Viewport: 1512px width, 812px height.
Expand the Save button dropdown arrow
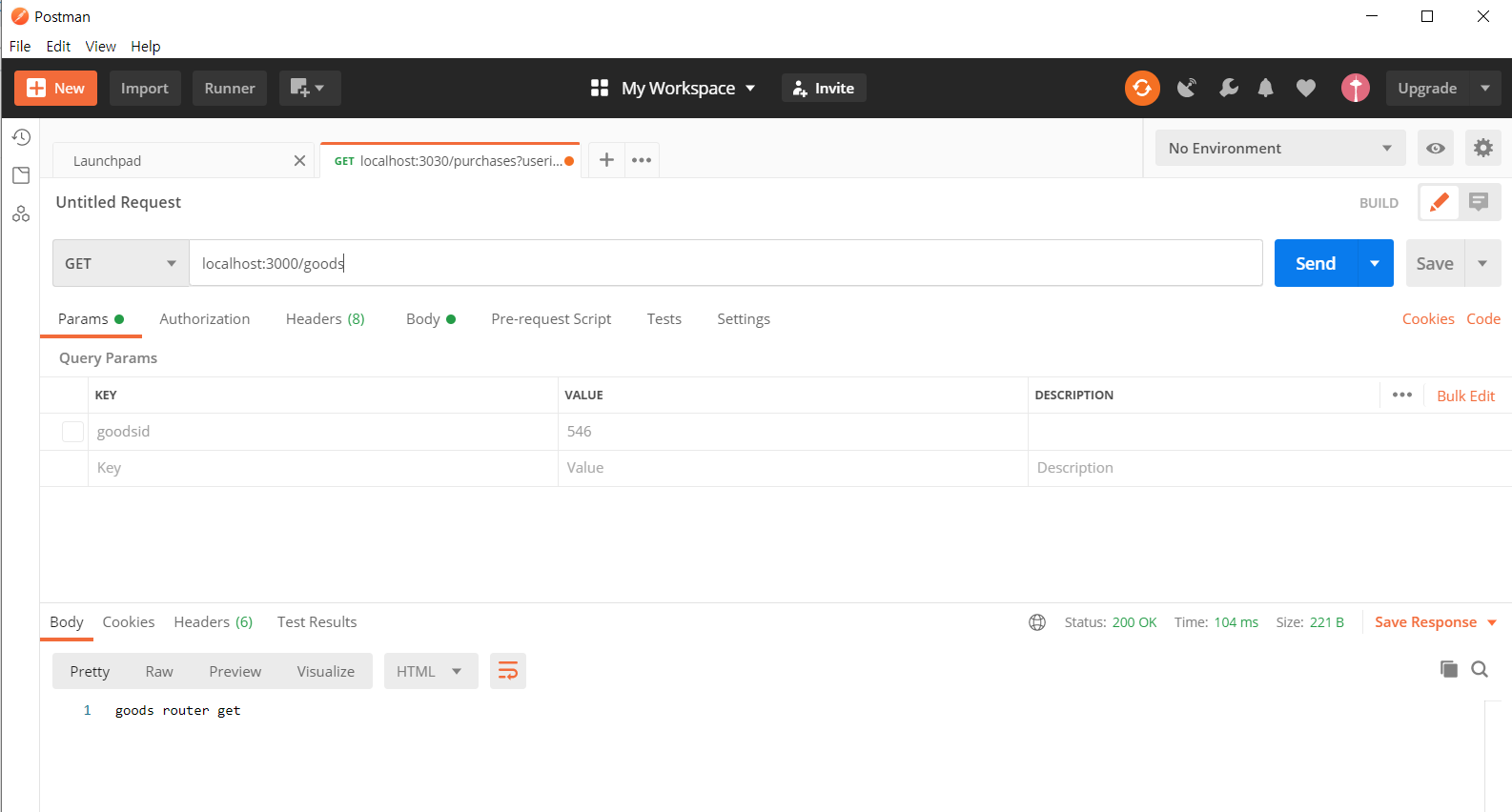tap(1482, 263)
